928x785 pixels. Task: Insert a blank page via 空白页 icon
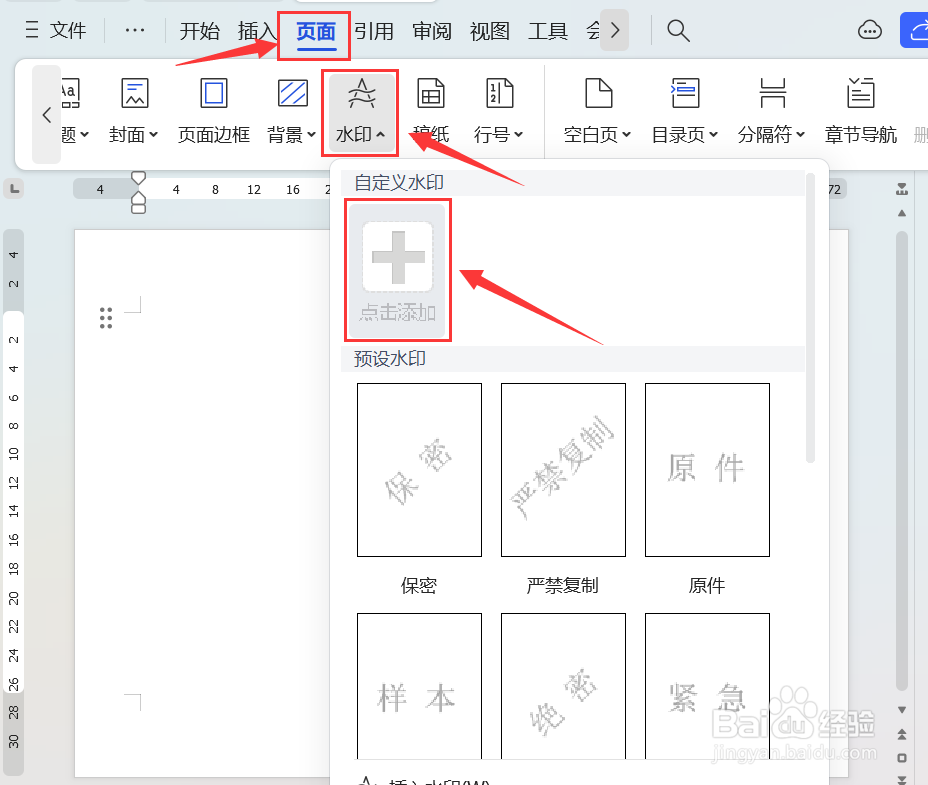(597, 95)
